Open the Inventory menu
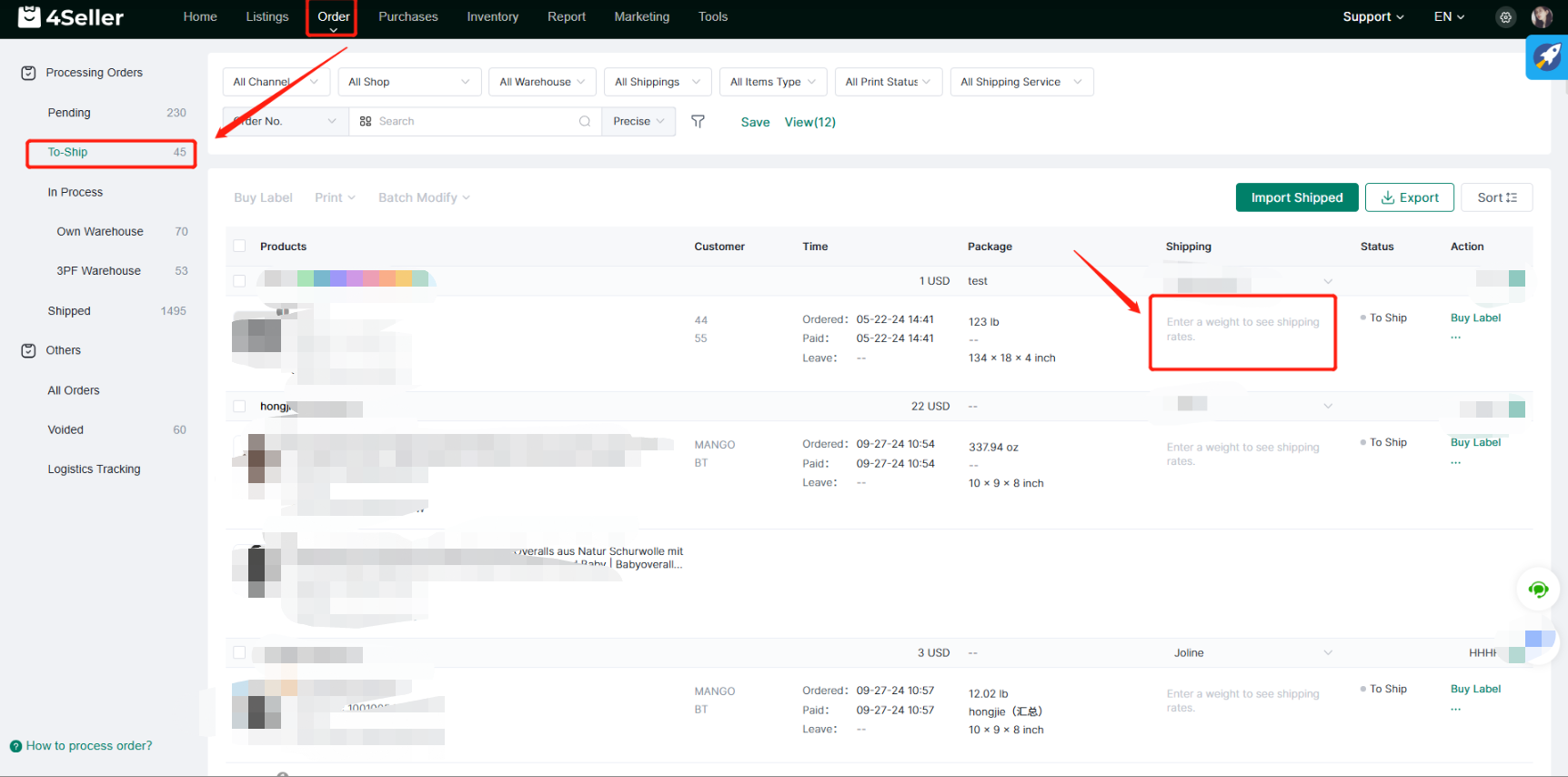This screenshot has width=1568, height=777. tap(492, 17)
